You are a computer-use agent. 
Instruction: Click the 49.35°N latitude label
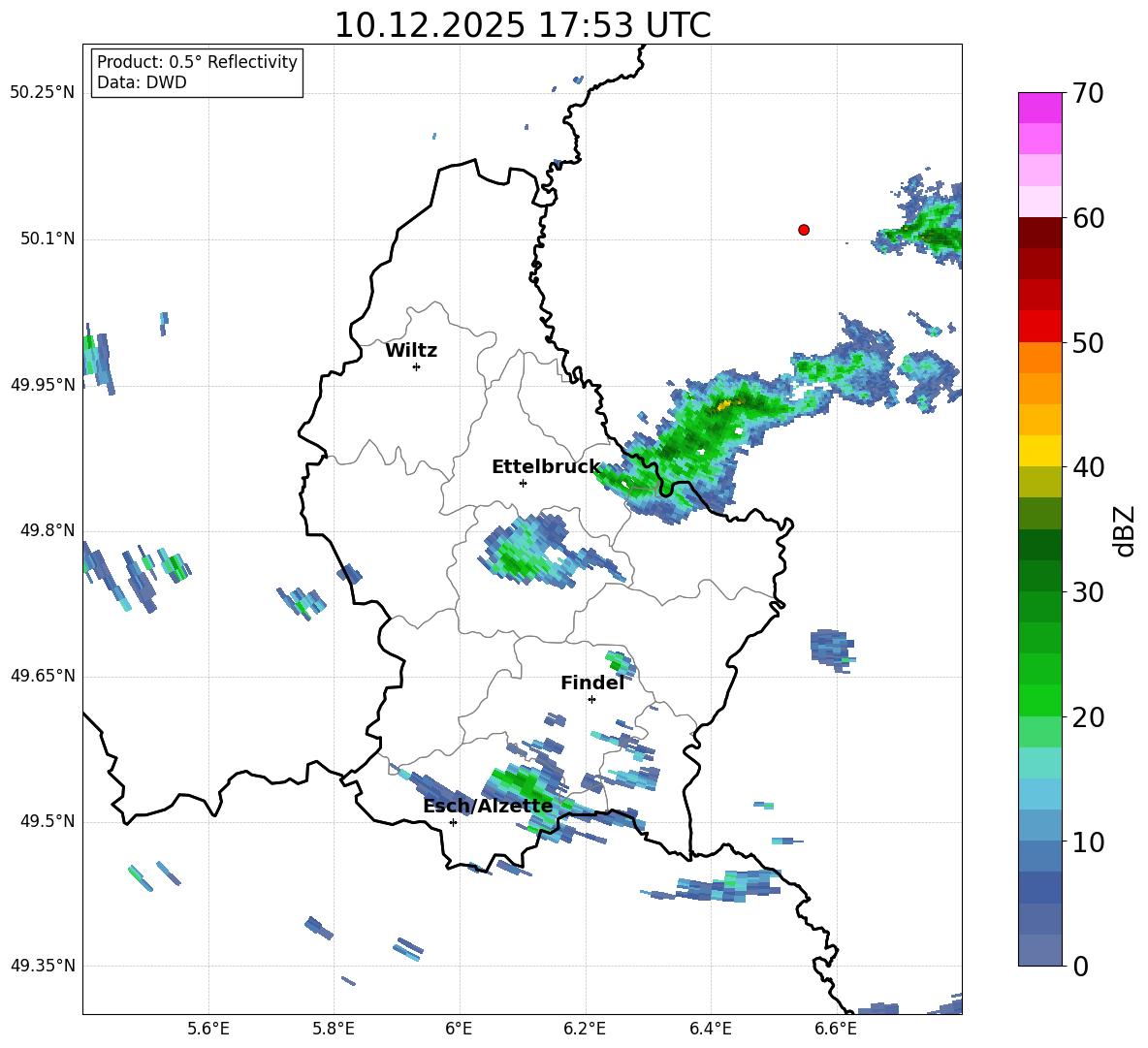click(43, 966)
